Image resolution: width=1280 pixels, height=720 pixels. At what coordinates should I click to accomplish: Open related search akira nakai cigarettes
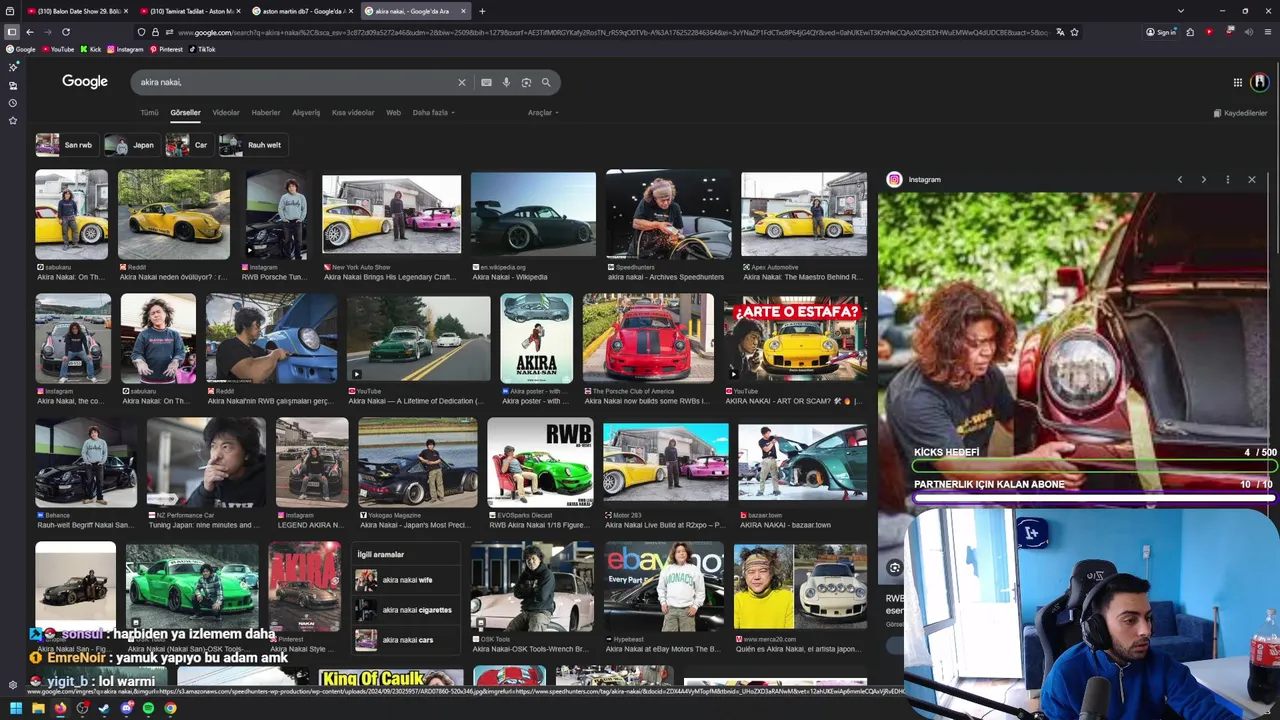tap(407, 610)
